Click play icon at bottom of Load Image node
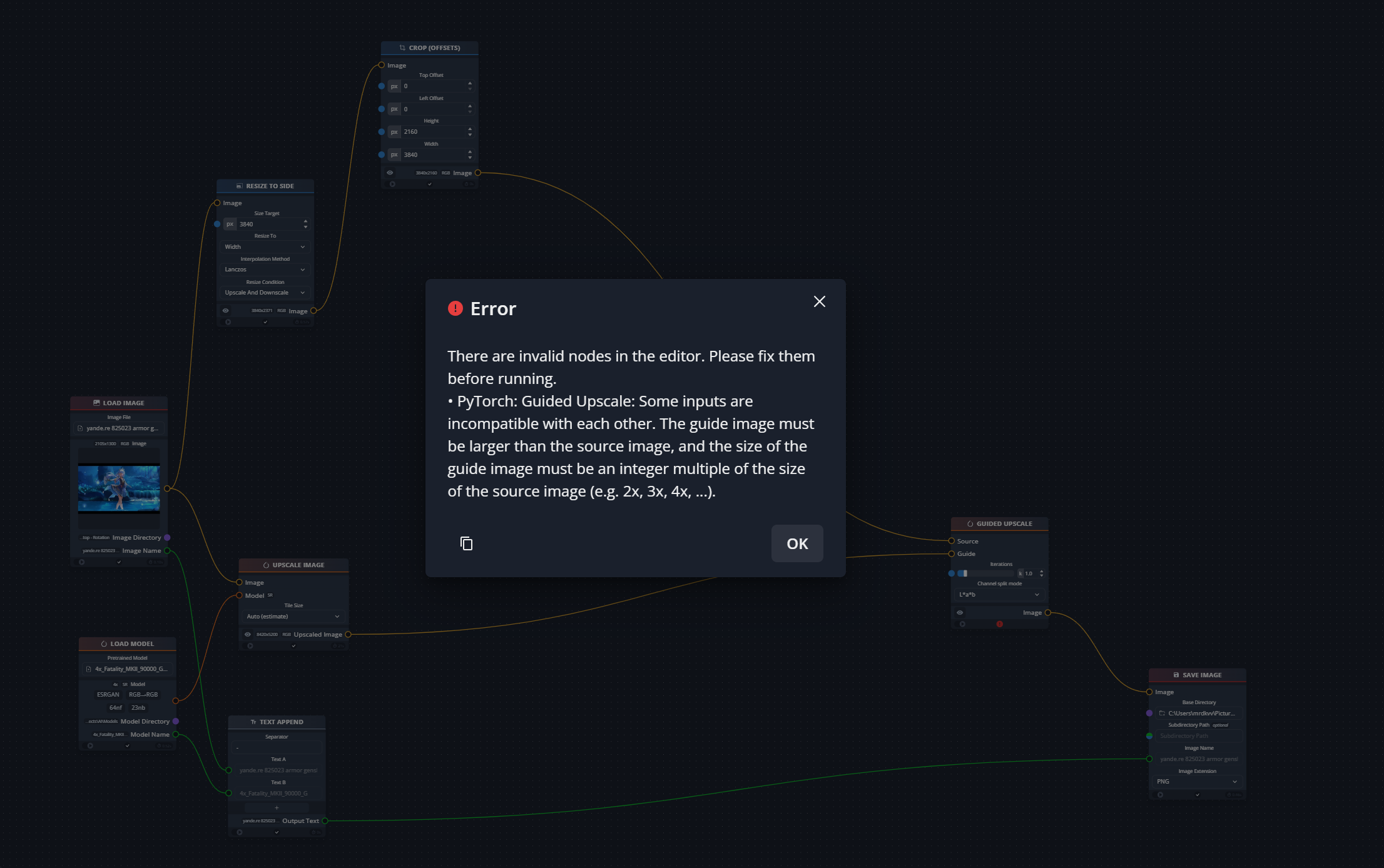 82,562
